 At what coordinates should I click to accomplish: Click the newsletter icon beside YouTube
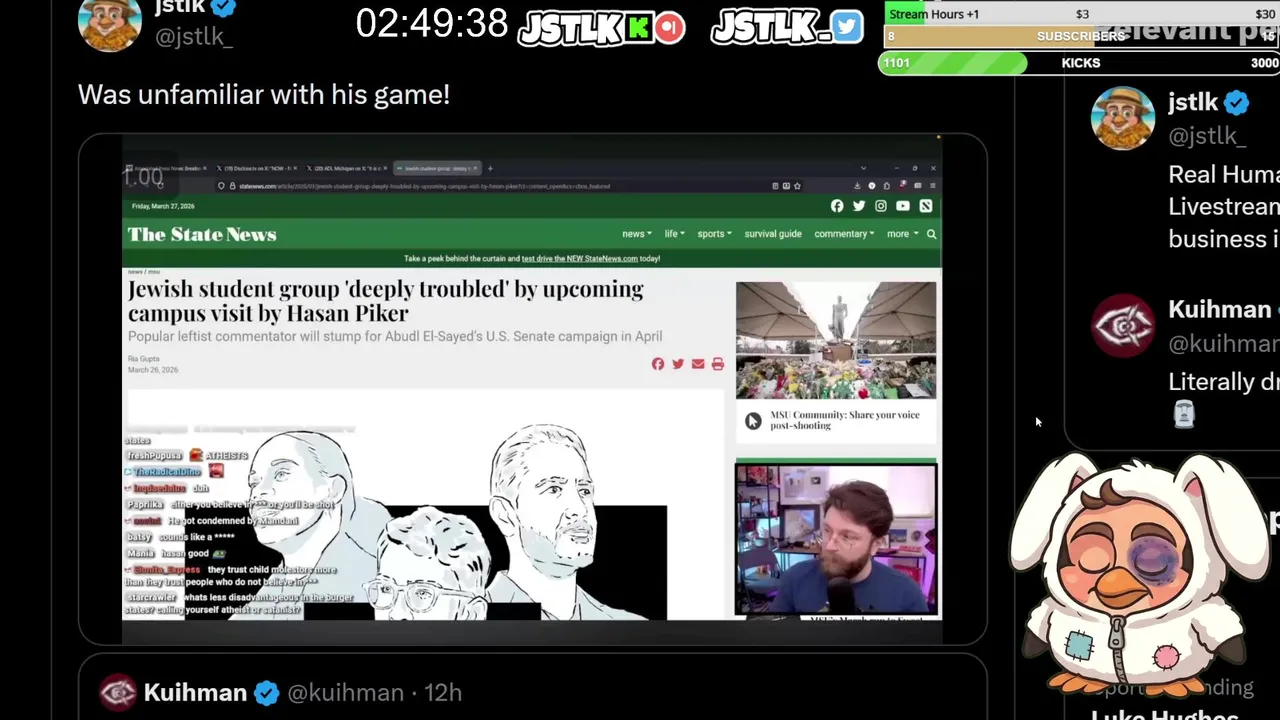(x=926, y=206)
